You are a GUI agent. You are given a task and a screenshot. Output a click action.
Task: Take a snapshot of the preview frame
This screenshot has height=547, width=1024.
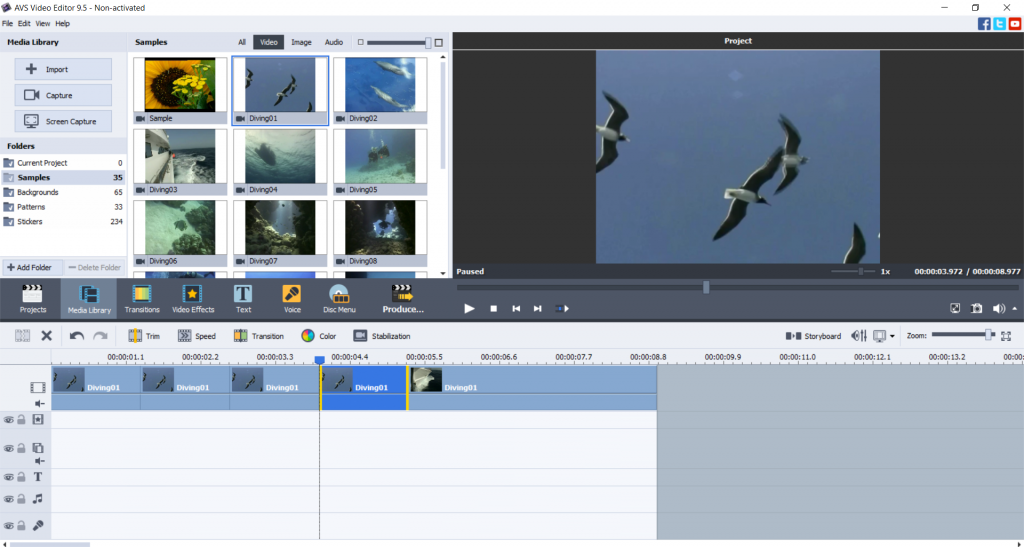pyautogui.click(x=976, y=309)
